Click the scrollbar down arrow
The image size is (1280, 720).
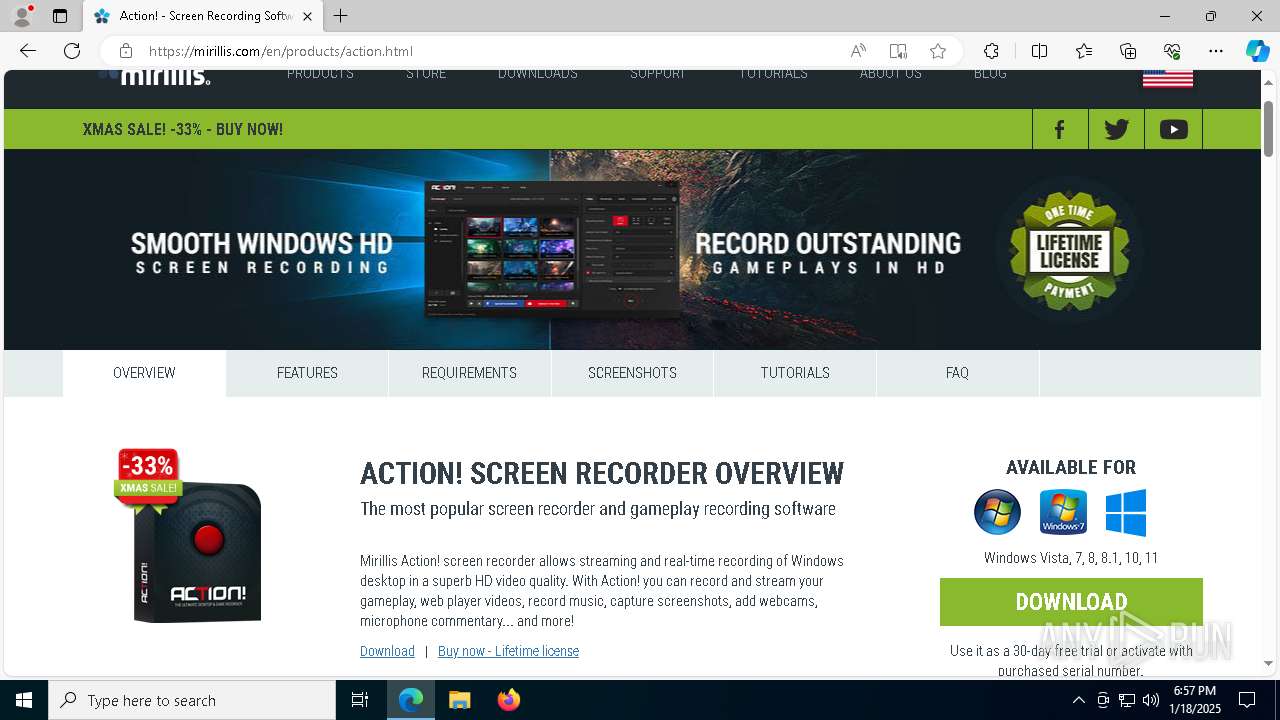tap(1269, 663)
